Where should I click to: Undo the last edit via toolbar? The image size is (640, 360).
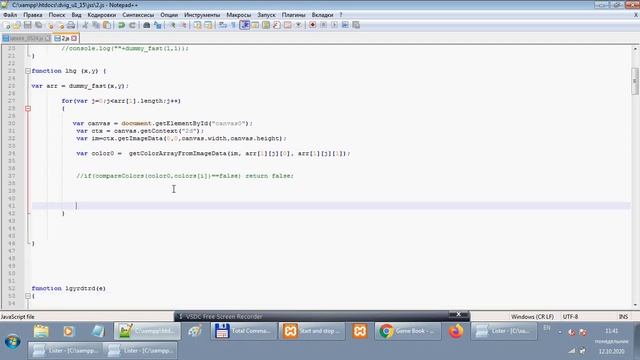coord(121,25)
